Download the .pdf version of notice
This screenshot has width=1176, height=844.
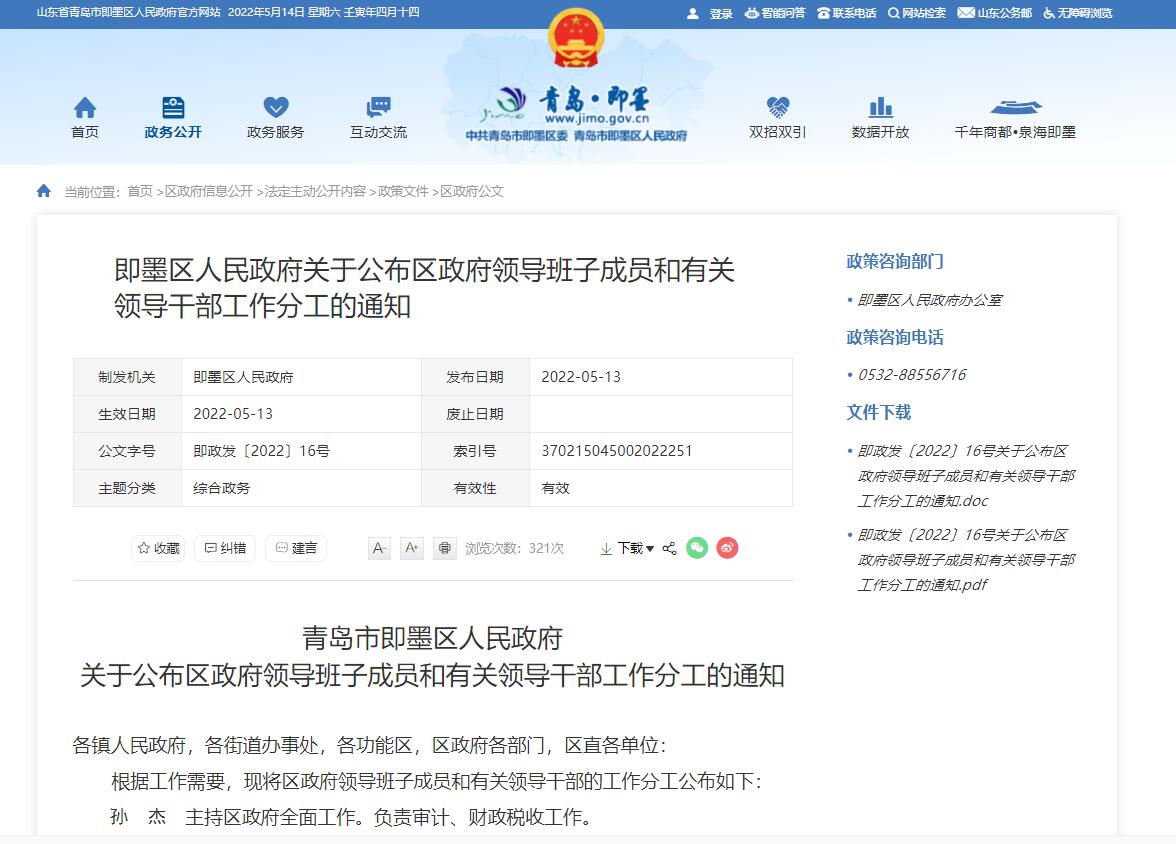[x=965, y=560]
